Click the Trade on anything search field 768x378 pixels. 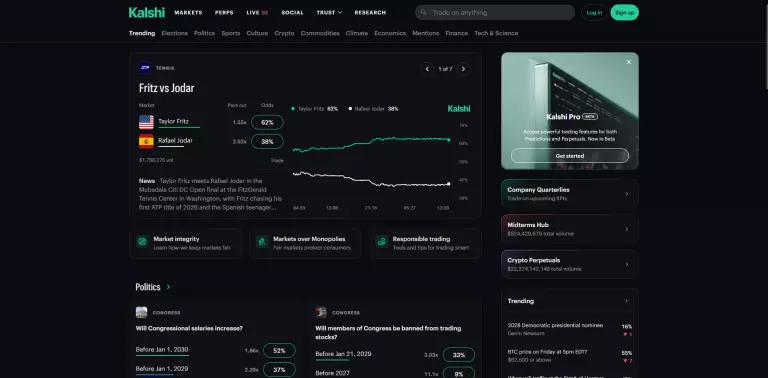(x=495, y=13)
